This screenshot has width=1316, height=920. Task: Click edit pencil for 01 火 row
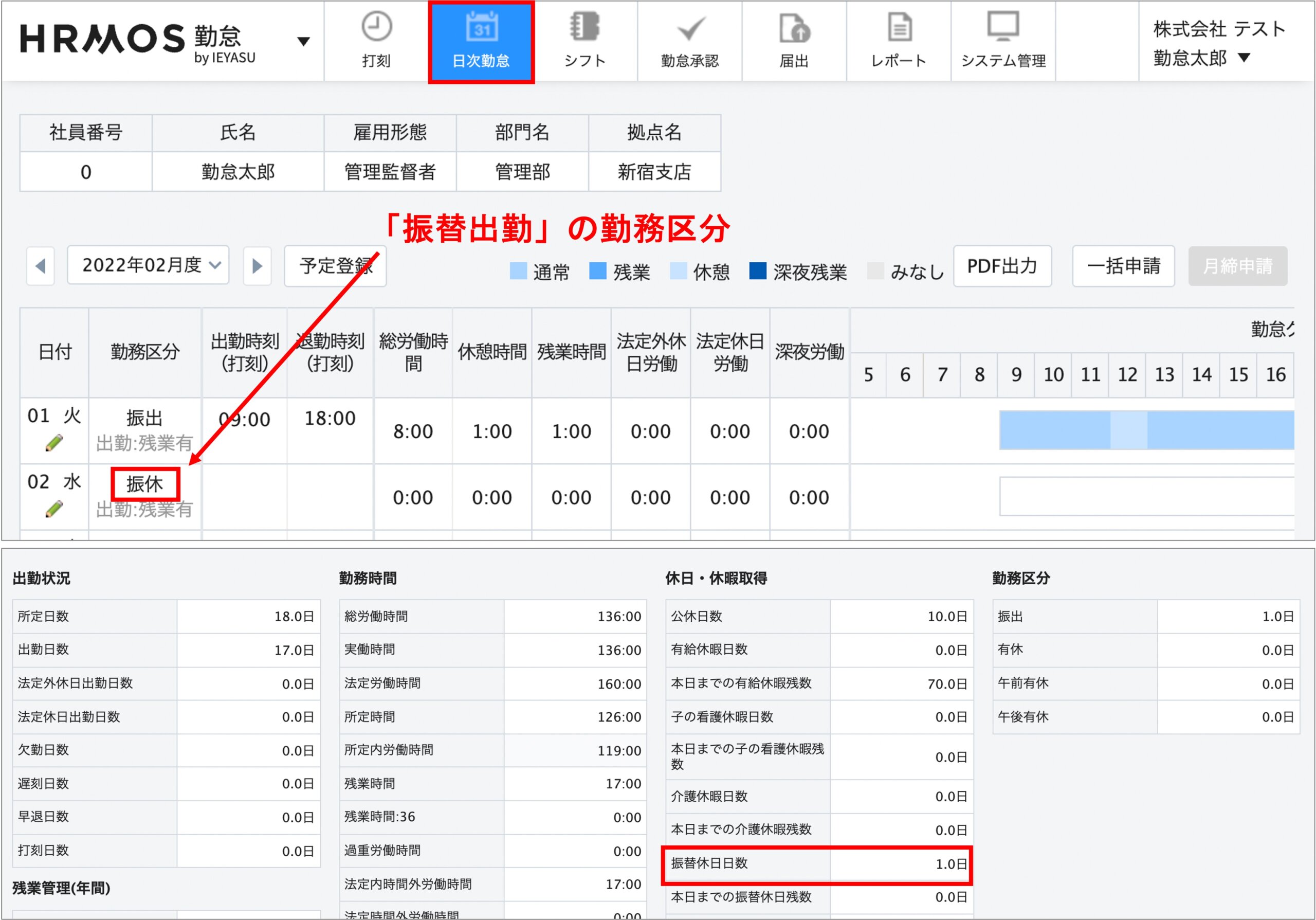(x=53, y=443)
